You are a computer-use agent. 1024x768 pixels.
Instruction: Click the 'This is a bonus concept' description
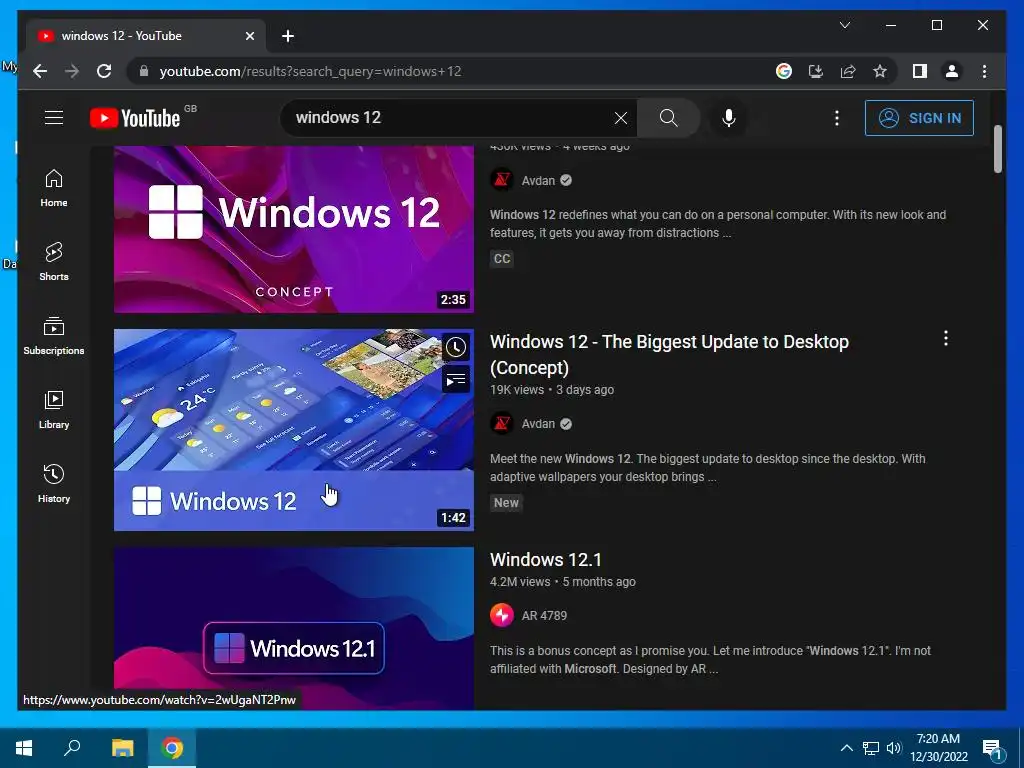711,660
